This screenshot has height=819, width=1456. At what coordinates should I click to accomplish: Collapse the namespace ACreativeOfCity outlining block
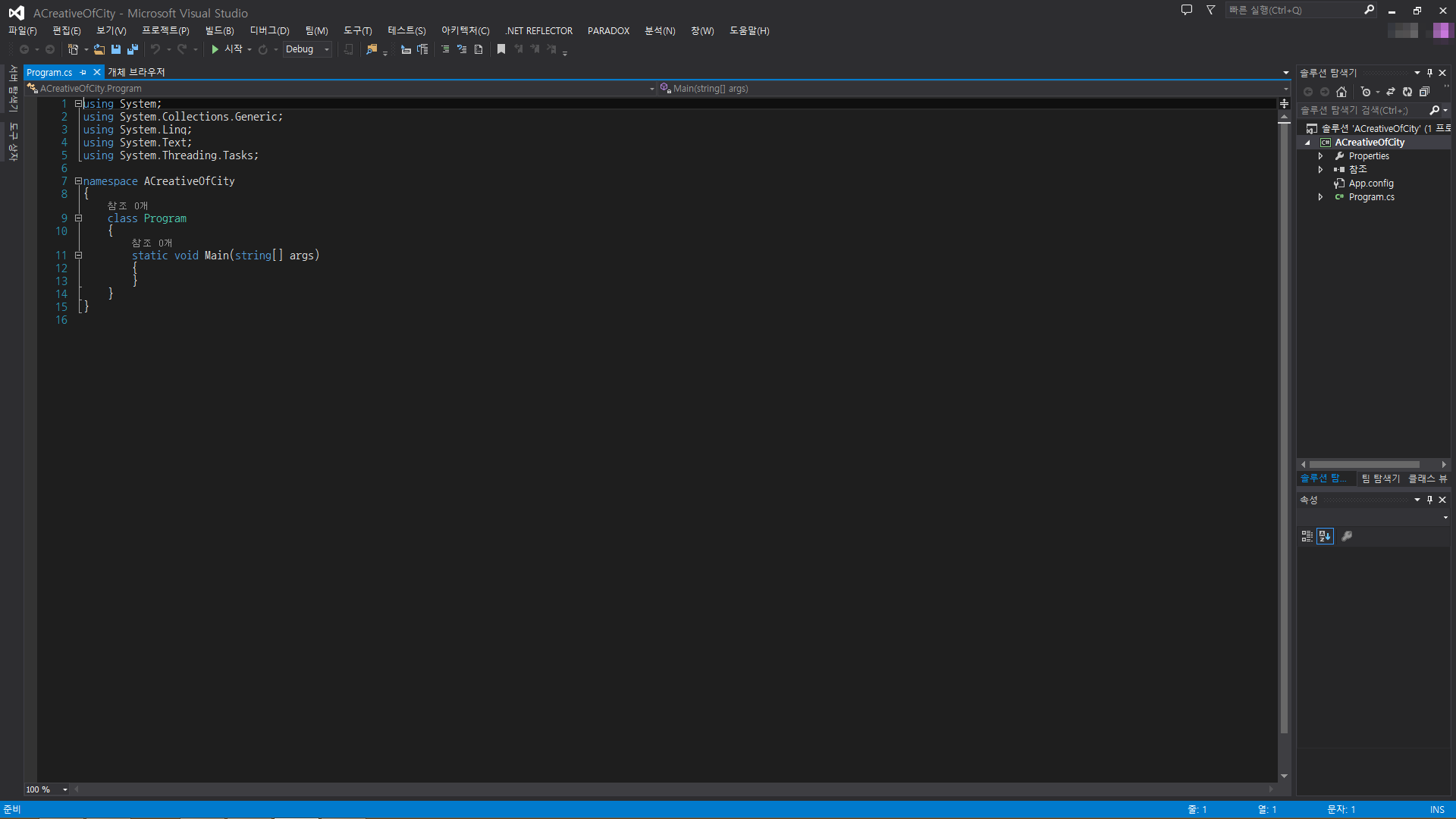(78, 181)
